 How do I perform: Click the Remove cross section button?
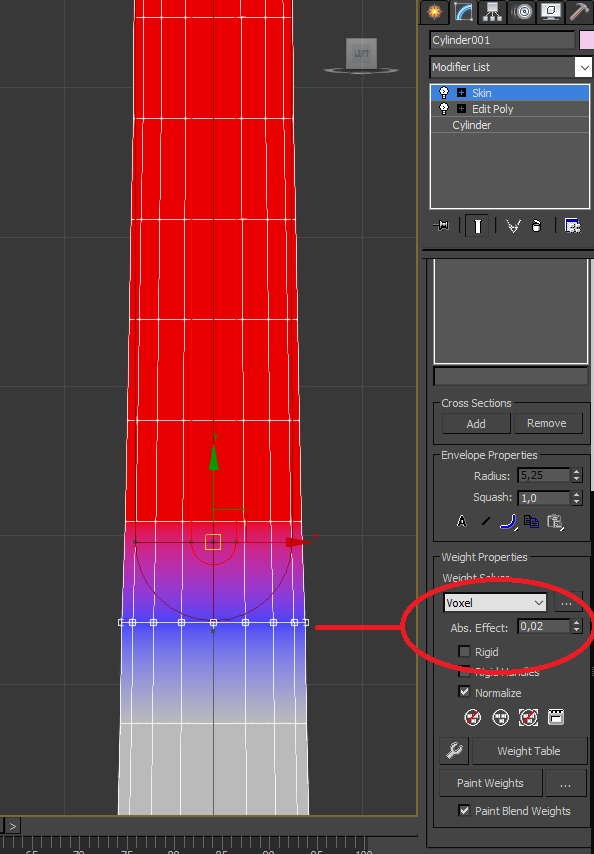pyautogui.click(x=547, y=423)
